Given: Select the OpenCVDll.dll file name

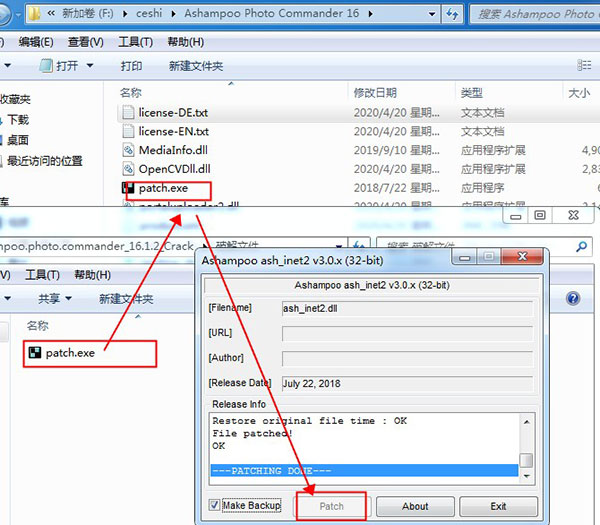Looking at the screenshot, I should click(x=174, y=169).
